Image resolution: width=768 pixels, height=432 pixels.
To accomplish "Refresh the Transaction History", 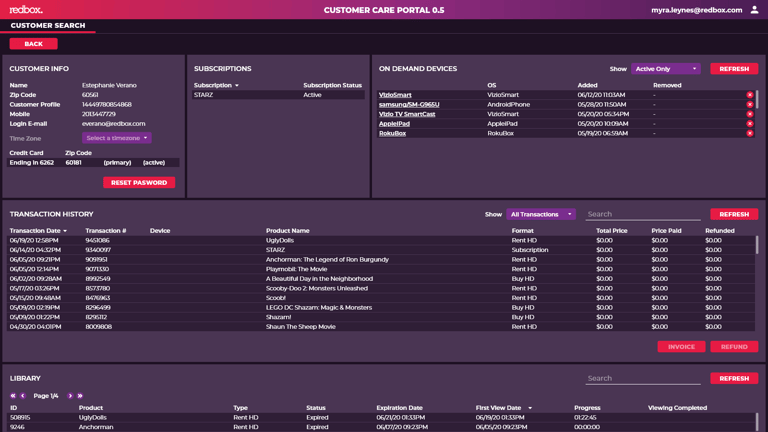I will [x=734, y=215].
